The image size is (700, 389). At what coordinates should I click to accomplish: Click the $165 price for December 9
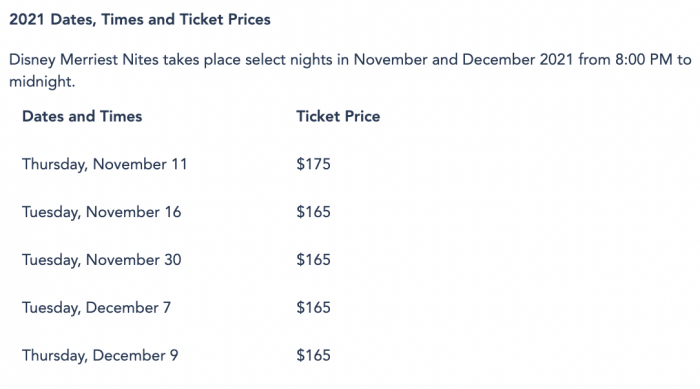(313, 356)
